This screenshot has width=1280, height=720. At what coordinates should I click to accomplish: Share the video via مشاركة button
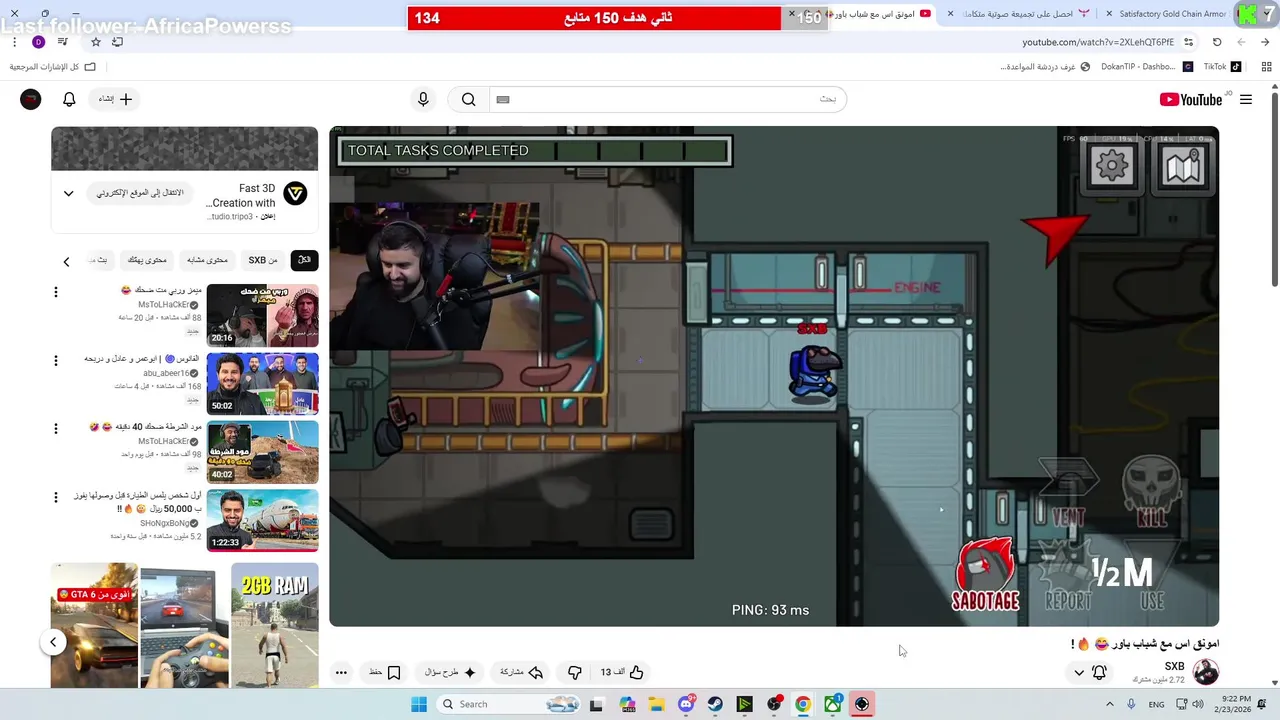[x=521, y=672]
